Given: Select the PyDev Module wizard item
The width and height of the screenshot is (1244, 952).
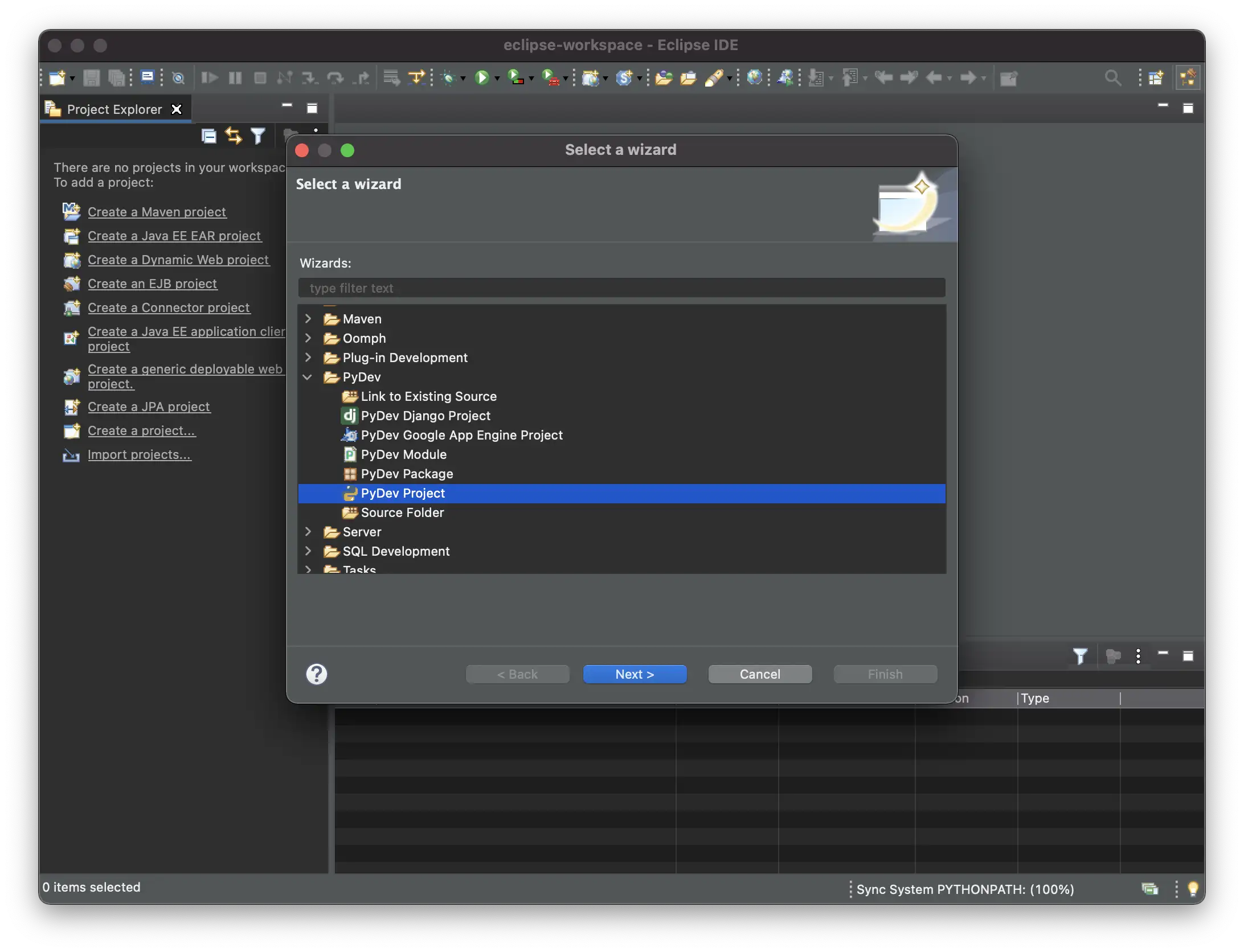Looking at the screenshot, I should tap(403, 454).
